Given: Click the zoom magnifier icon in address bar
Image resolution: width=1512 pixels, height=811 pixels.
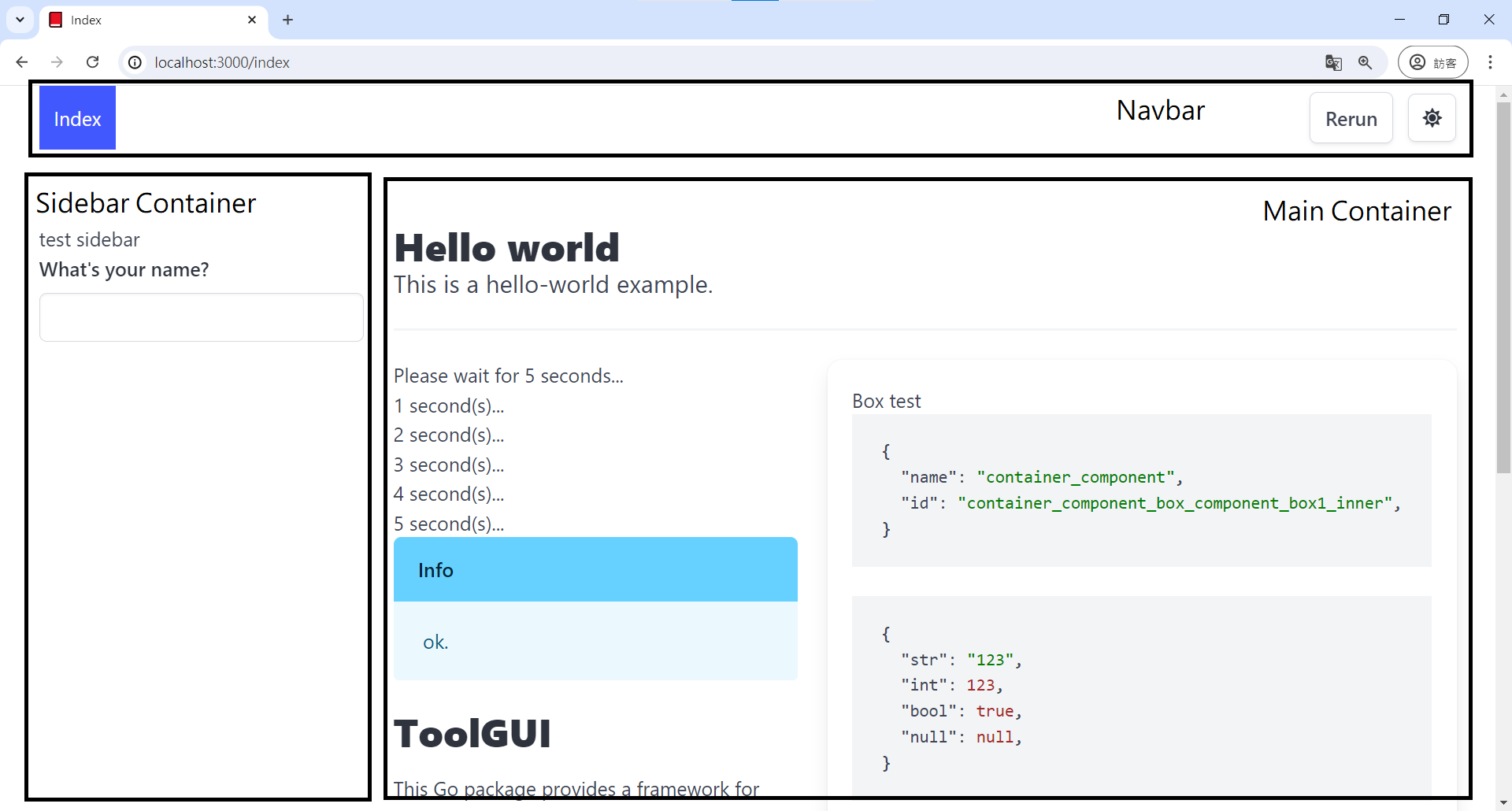Looking at the screenshot, I should [x=1366, y=62].
